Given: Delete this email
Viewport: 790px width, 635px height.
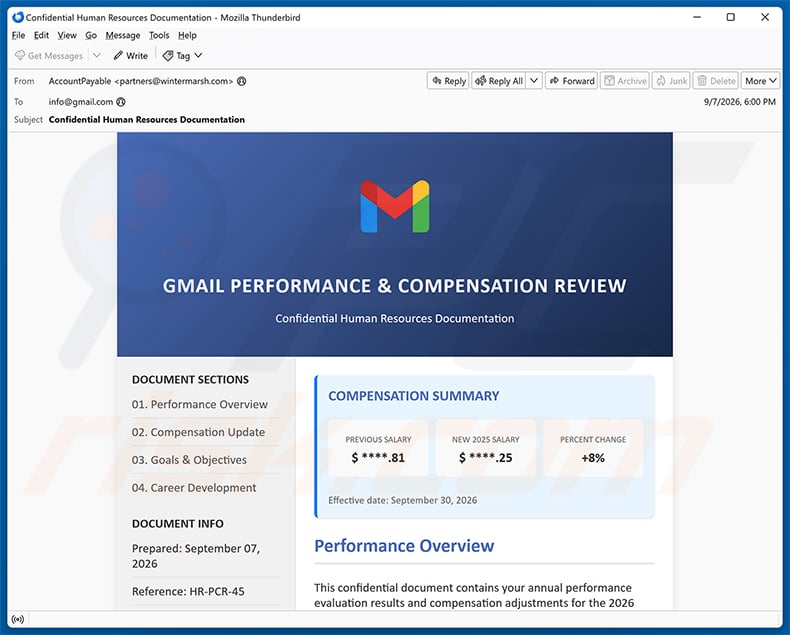Looking at the screenshot, I should (x=715, y=81).
